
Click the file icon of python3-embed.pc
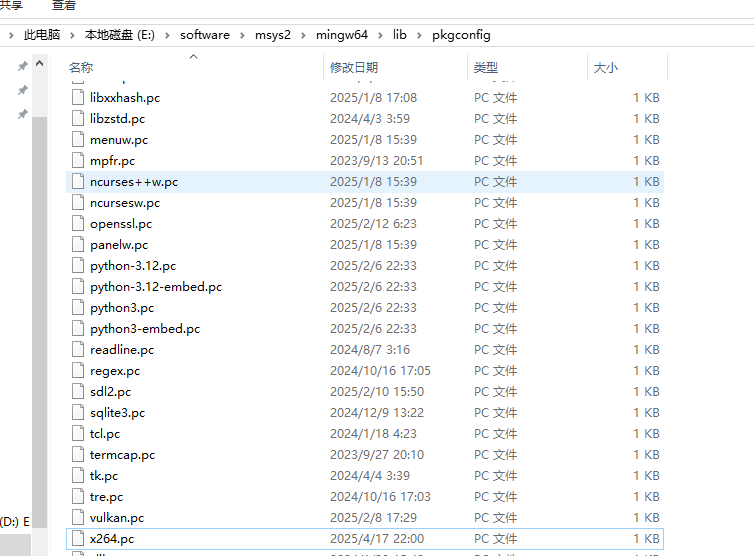pos(78,329)
